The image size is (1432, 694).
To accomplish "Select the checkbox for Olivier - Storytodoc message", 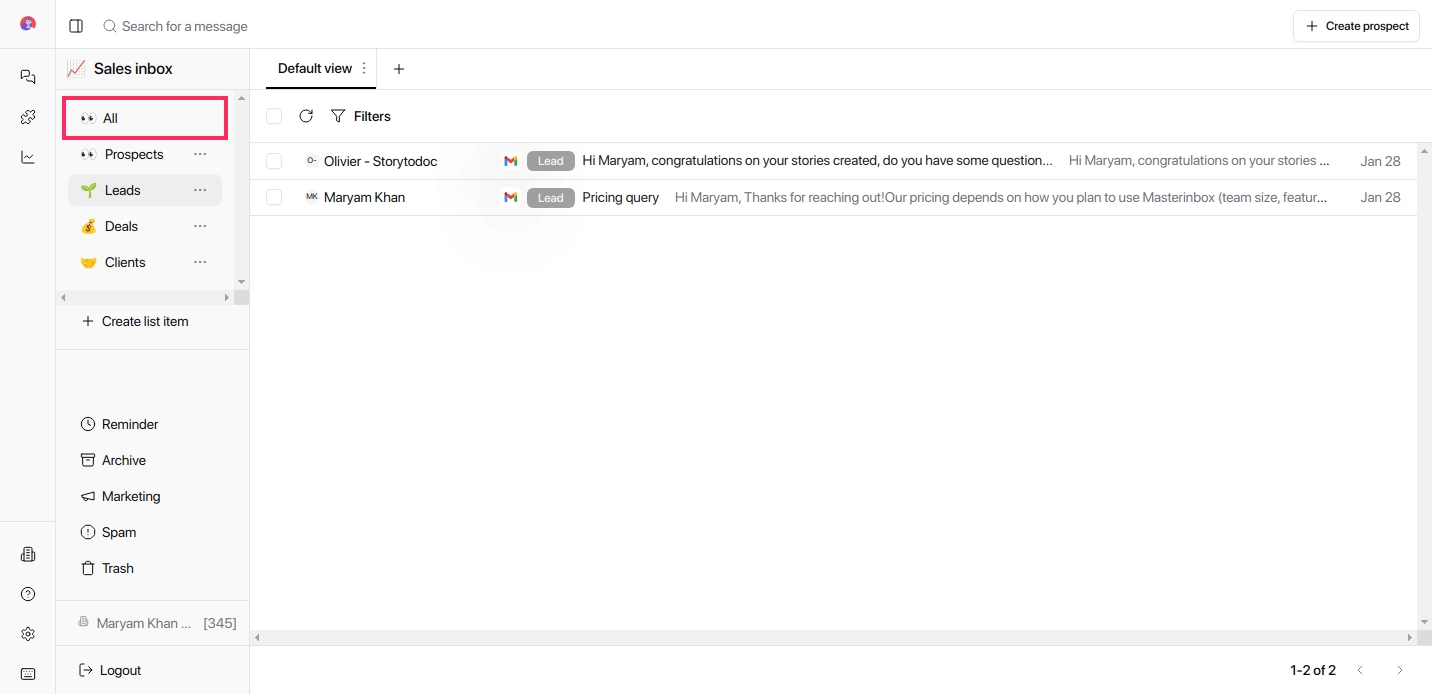I will (x=274, y=160).
